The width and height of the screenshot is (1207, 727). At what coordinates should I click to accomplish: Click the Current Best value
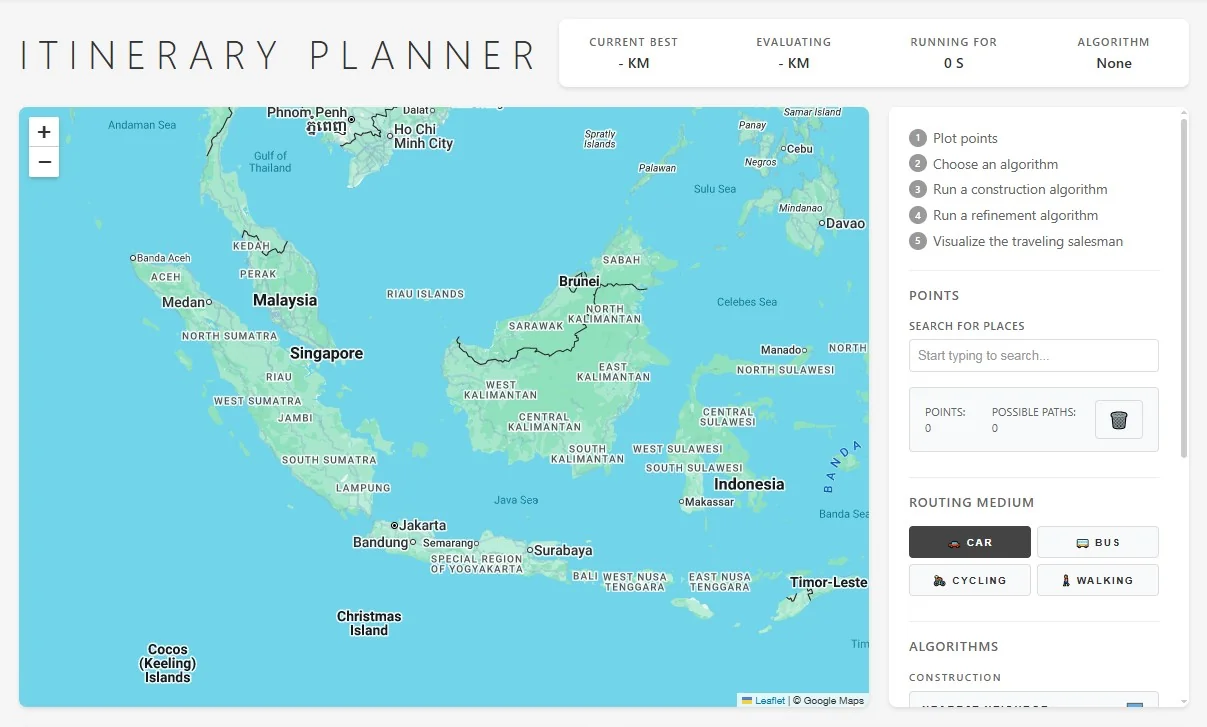click(633, 63)
